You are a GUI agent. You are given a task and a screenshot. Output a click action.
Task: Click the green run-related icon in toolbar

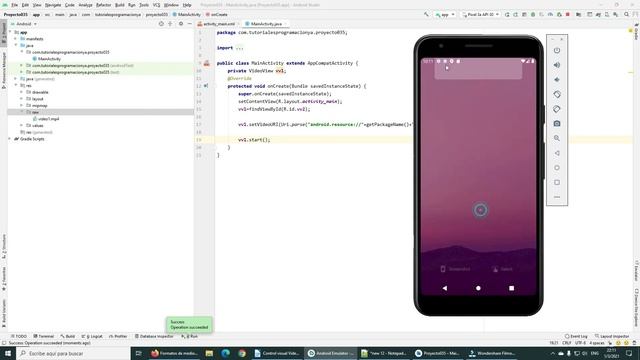pyautogui.click(x=507, y=14)
